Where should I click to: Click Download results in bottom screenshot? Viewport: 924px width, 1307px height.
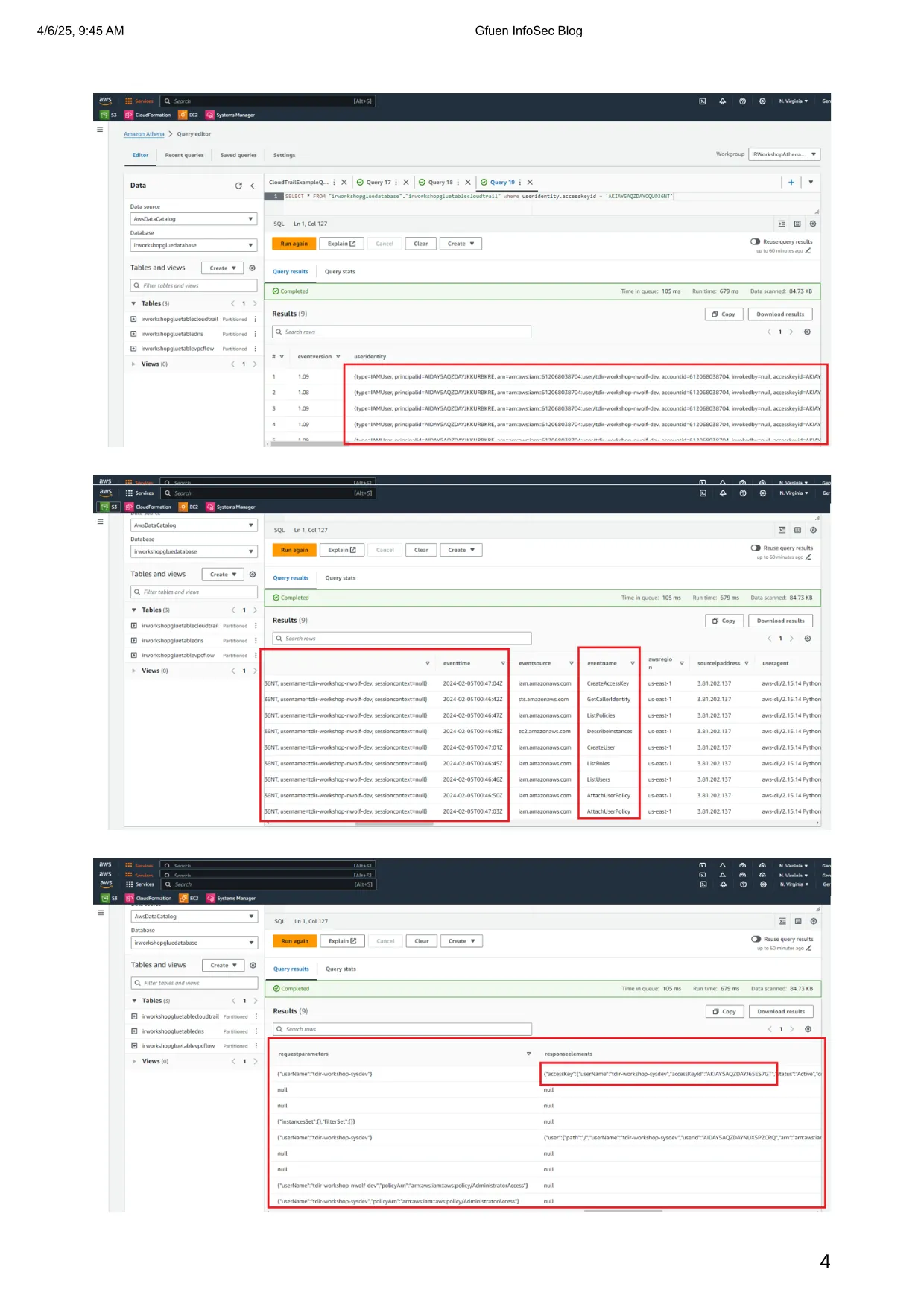click(x=781, y=1012)
